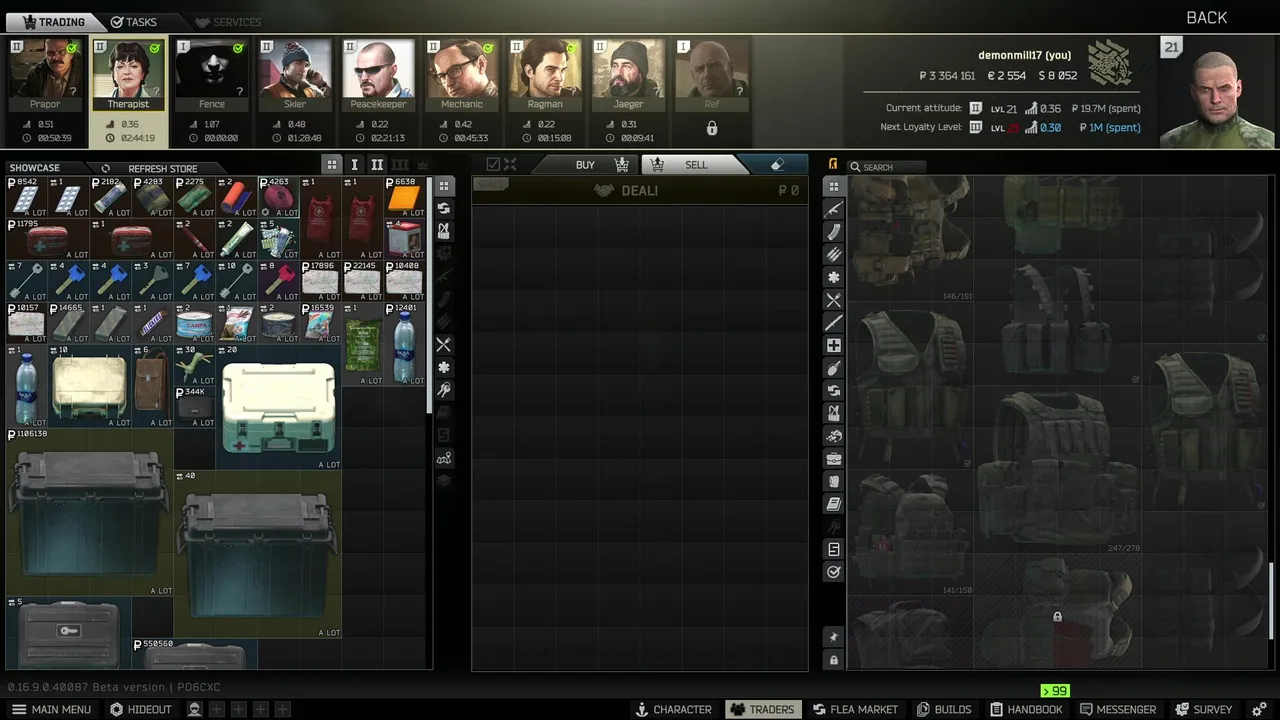Toggle the fill items checkbox

point(493,165)
